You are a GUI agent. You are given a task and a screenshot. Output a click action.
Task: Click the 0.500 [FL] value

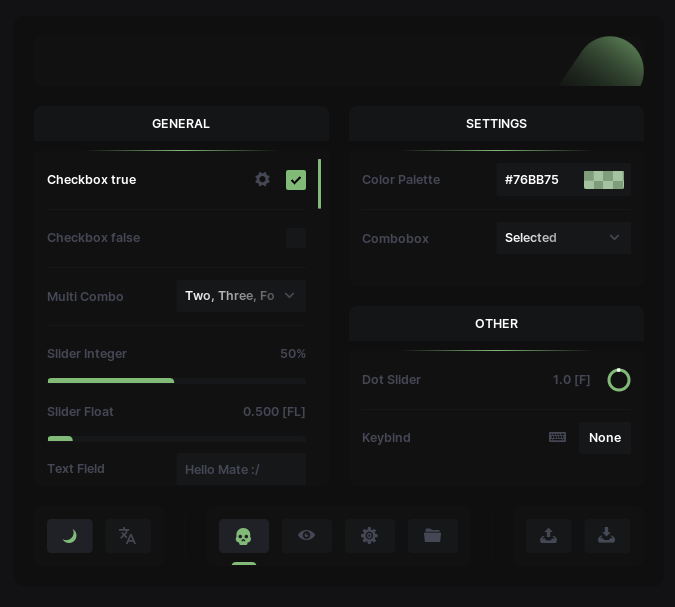coord(274,412)
